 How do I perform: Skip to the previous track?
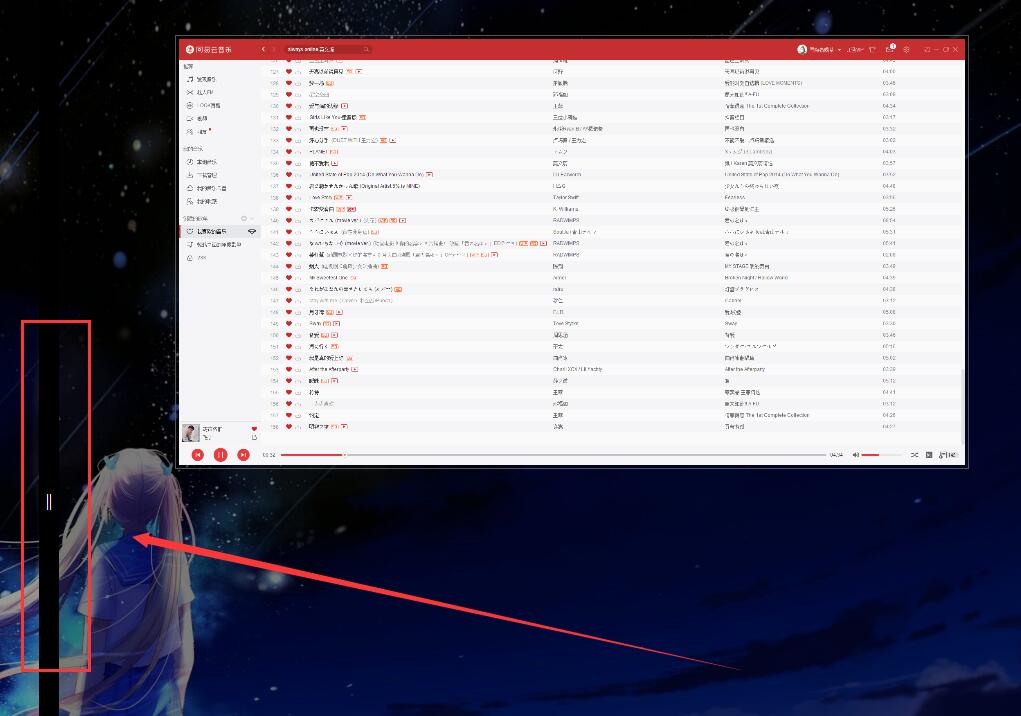point(198,455)
